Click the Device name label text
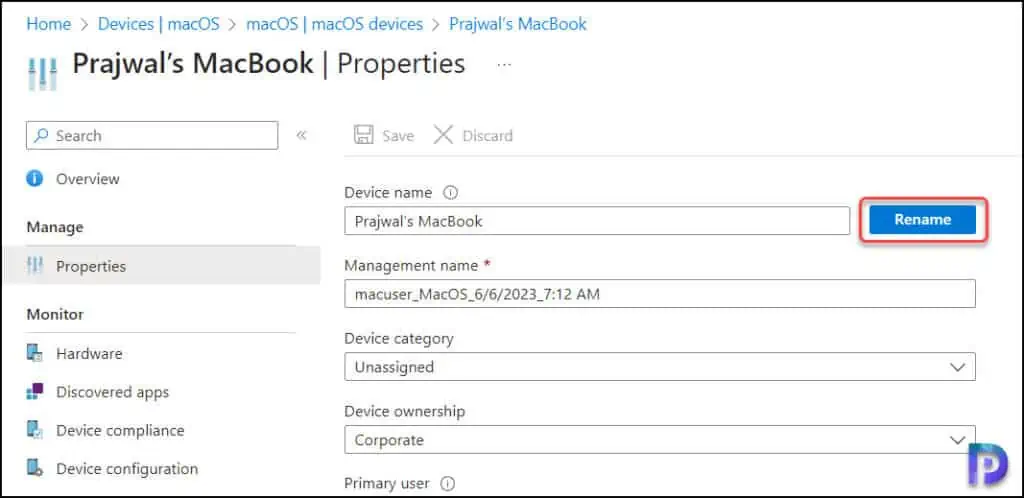This screenshot has width=1024, height=498. 388,193
